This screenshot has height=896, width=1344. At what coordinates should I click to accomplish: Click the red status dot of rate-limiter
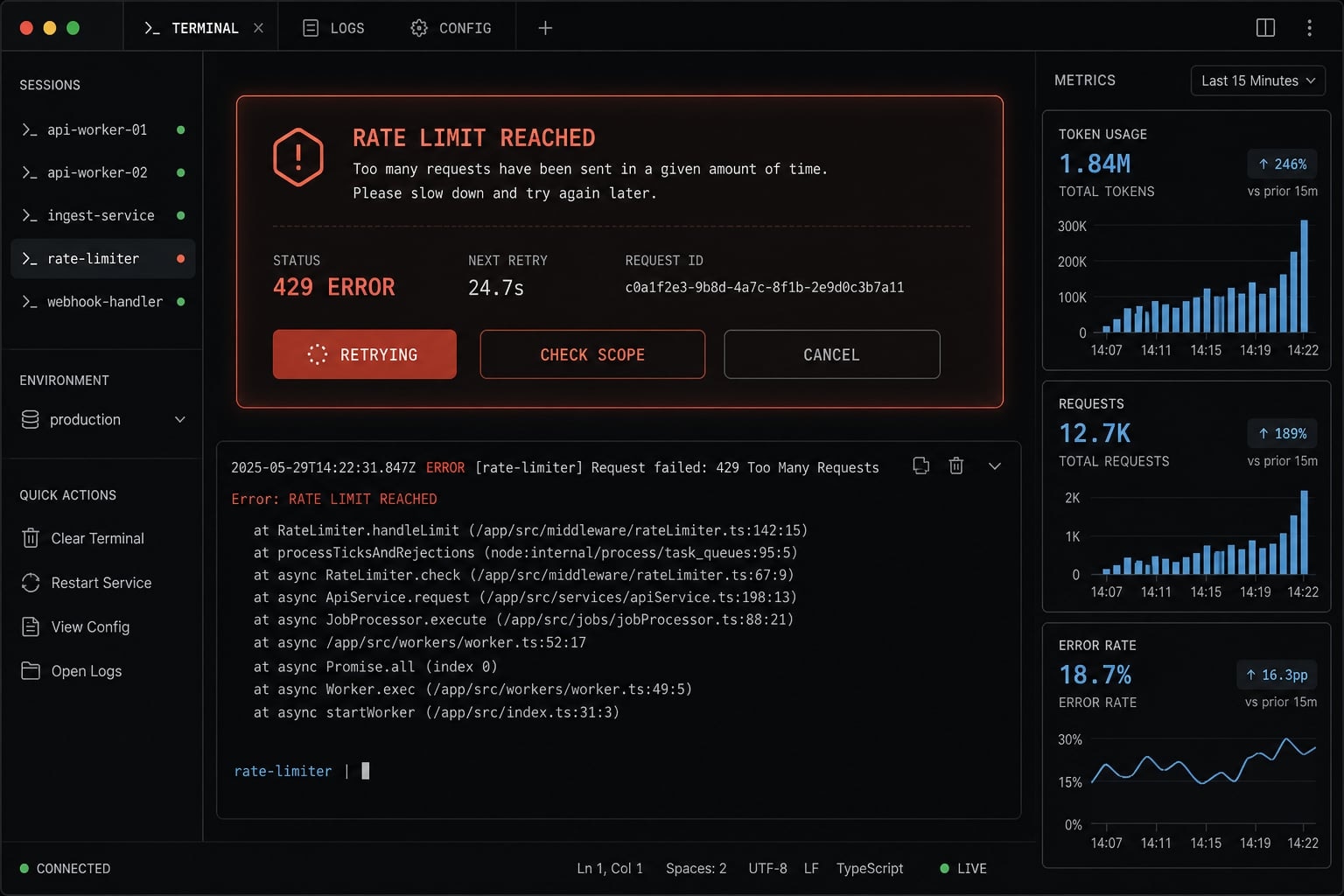(181, 259)
